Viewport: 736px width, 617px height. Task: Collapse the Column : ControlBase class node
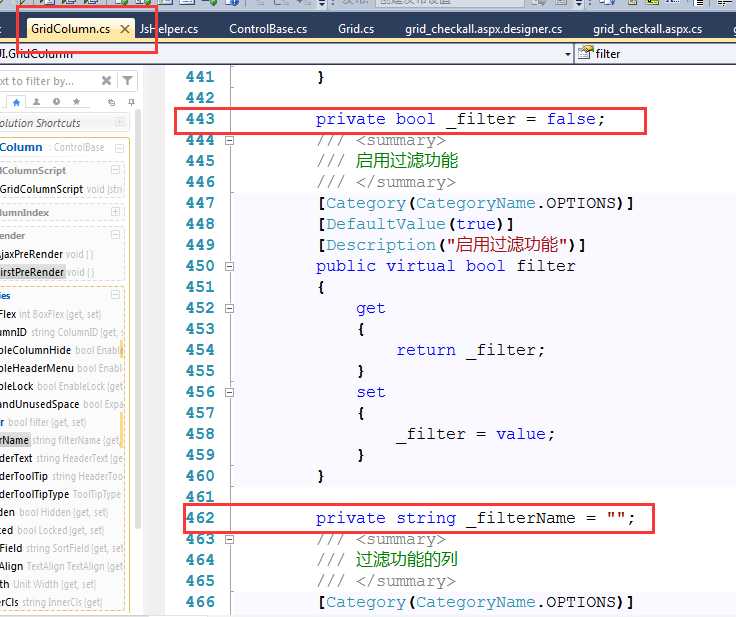point(119,148)
